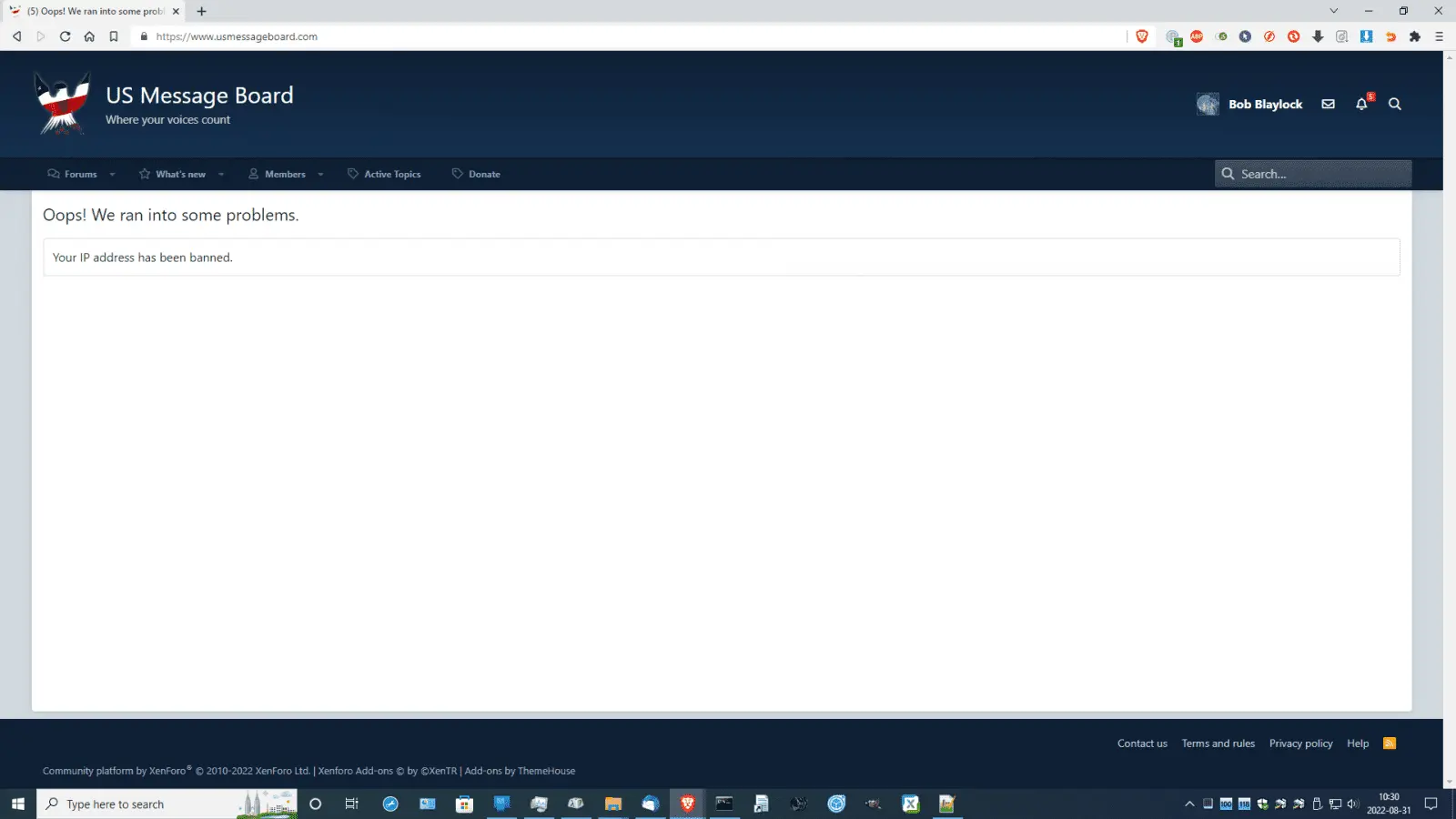
Task: Open File Explorer from the taskbar
Action: click(612, 804)
